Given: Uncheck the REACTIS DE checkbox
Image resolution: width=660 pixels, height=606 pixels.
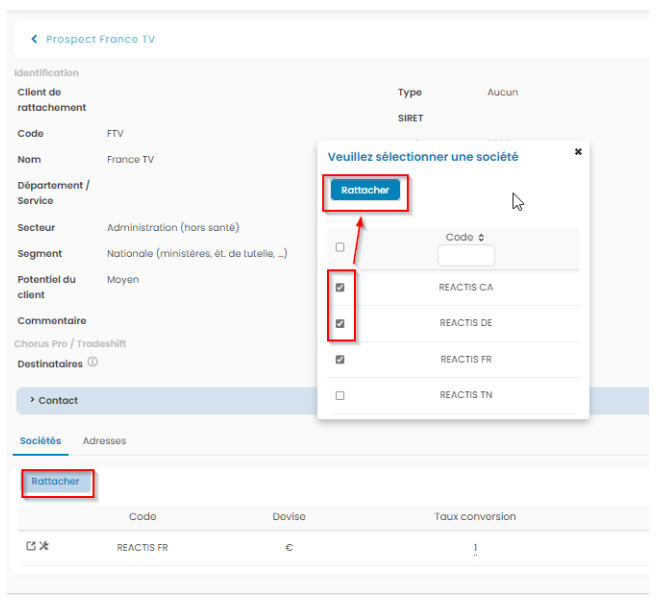Looking at the screenshot, I should click(x=340, y=324).
